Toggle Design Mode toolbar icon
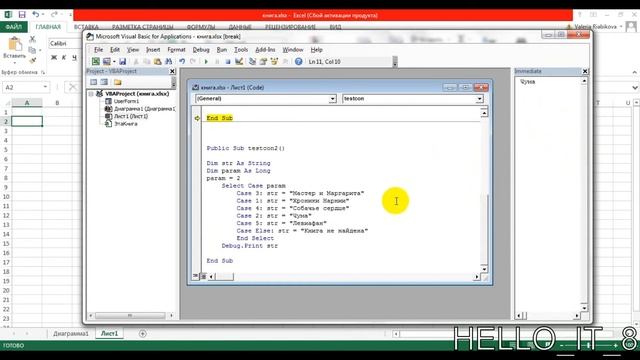 (239, 62)
